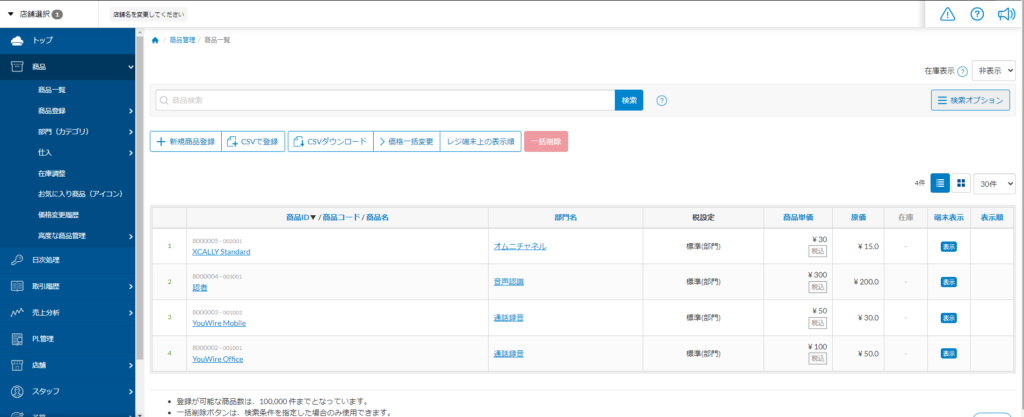Toggle 表示 badge for YouWire Mobile
1024x417 pixels.
948,318
